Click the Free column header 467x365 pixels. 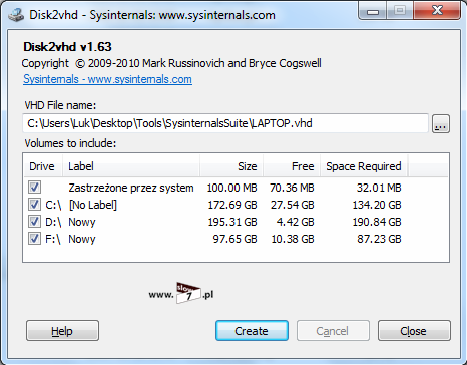[x=292, y=166]
